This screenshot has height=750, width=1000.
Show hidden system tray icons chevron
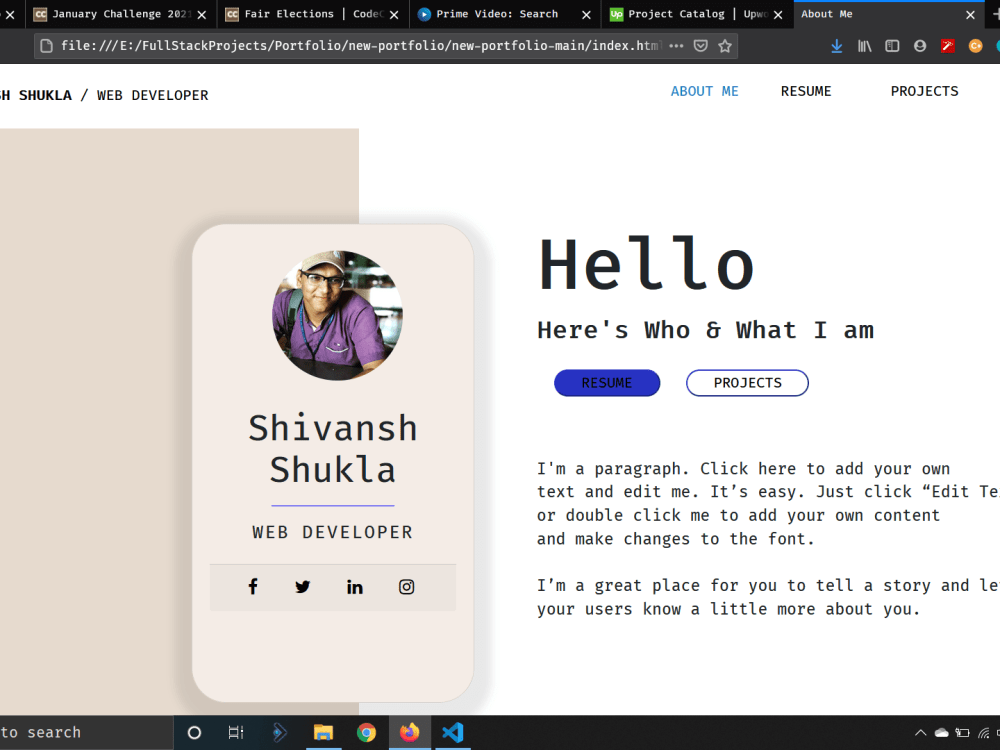(921, 733)
